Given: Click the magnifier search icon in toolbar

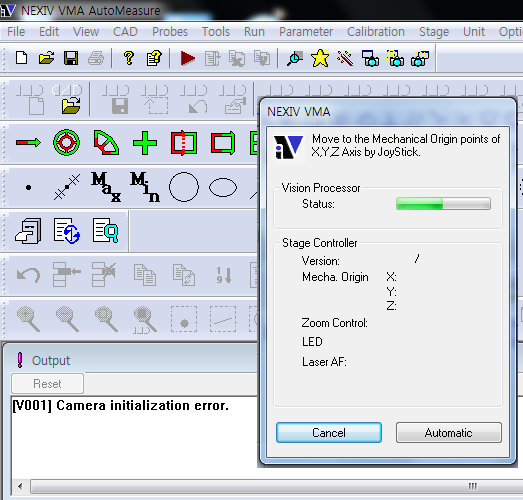Looking at the screenshot, I should [x=295, y=58].
